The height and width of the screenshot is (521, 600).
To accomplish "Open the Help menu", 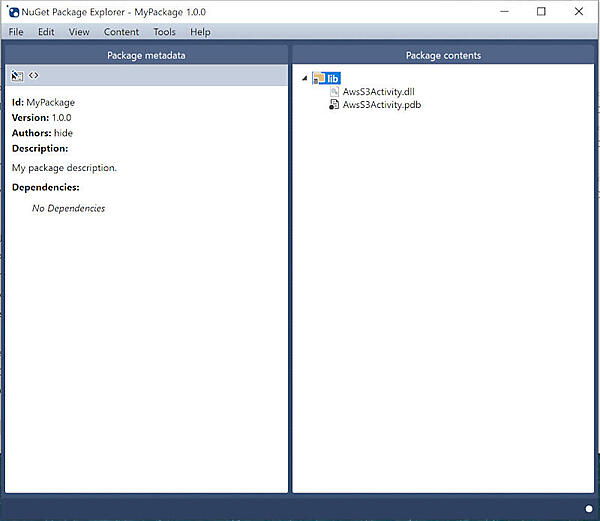I will pos(200,32).
